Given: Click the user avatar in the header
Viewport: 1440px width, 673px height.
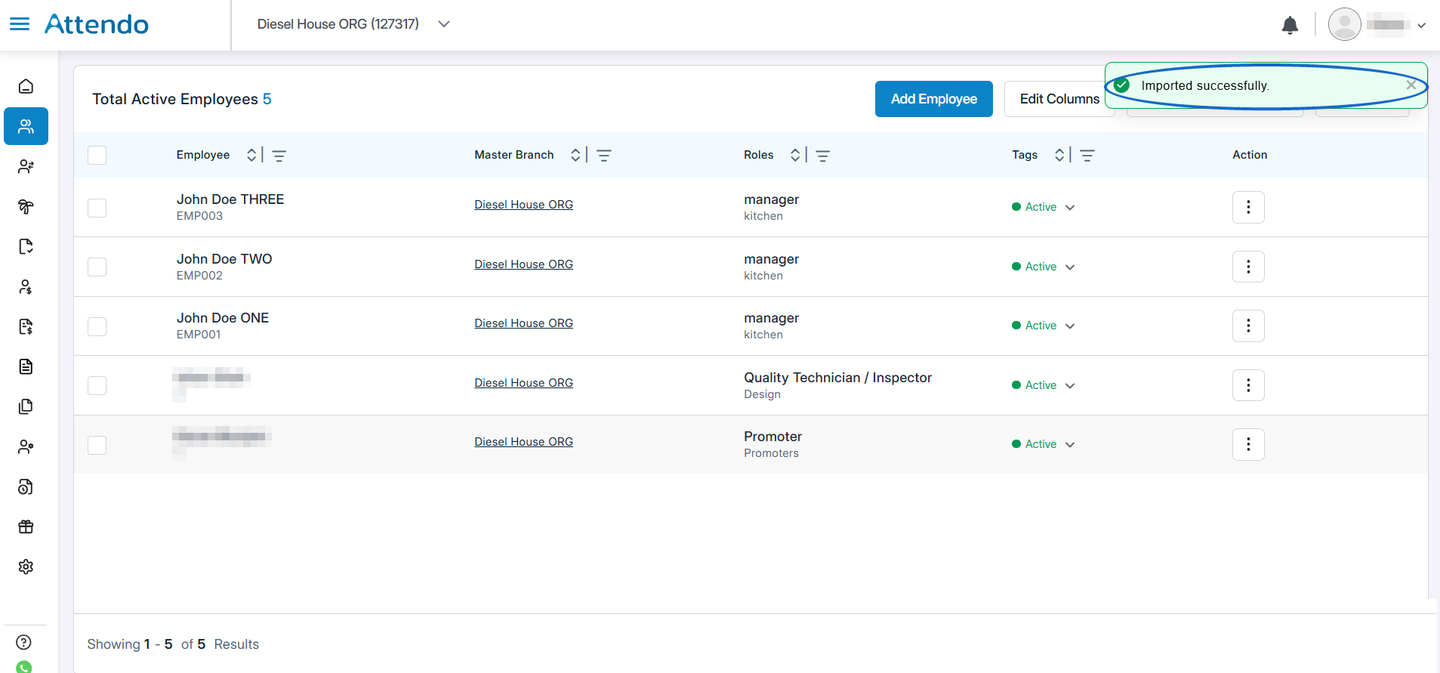Looking at the screenshot, I should [x=1344, y=24].
